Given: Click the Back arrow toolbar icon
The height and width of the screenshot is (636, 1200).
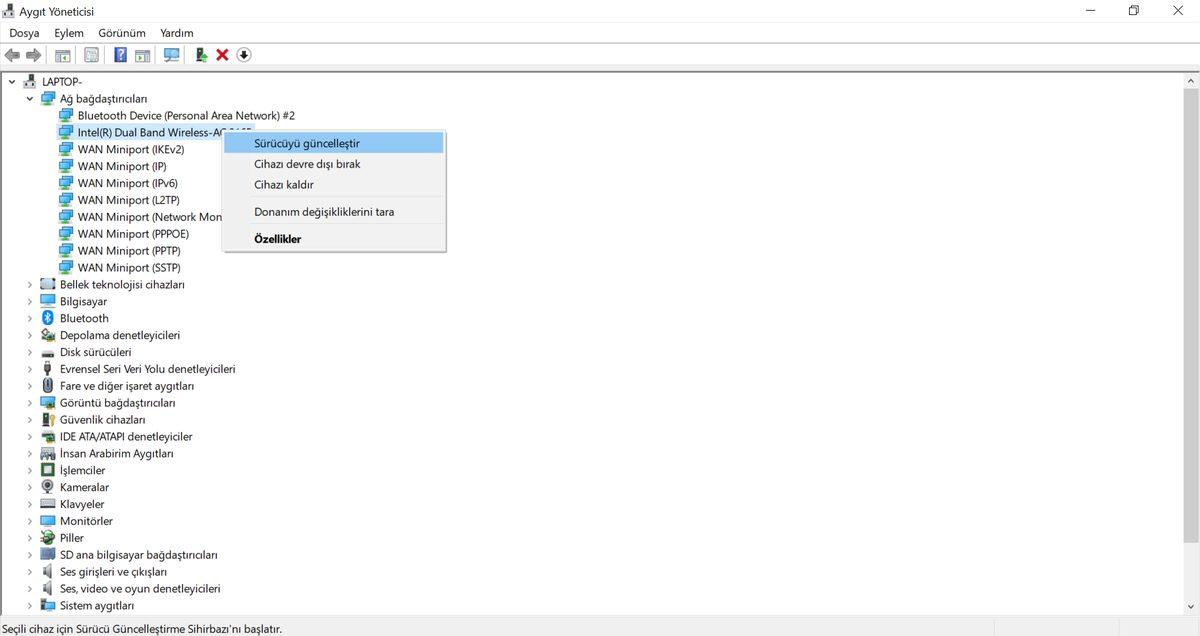Looking at the screenshot, I should click(x=12, y=55).
